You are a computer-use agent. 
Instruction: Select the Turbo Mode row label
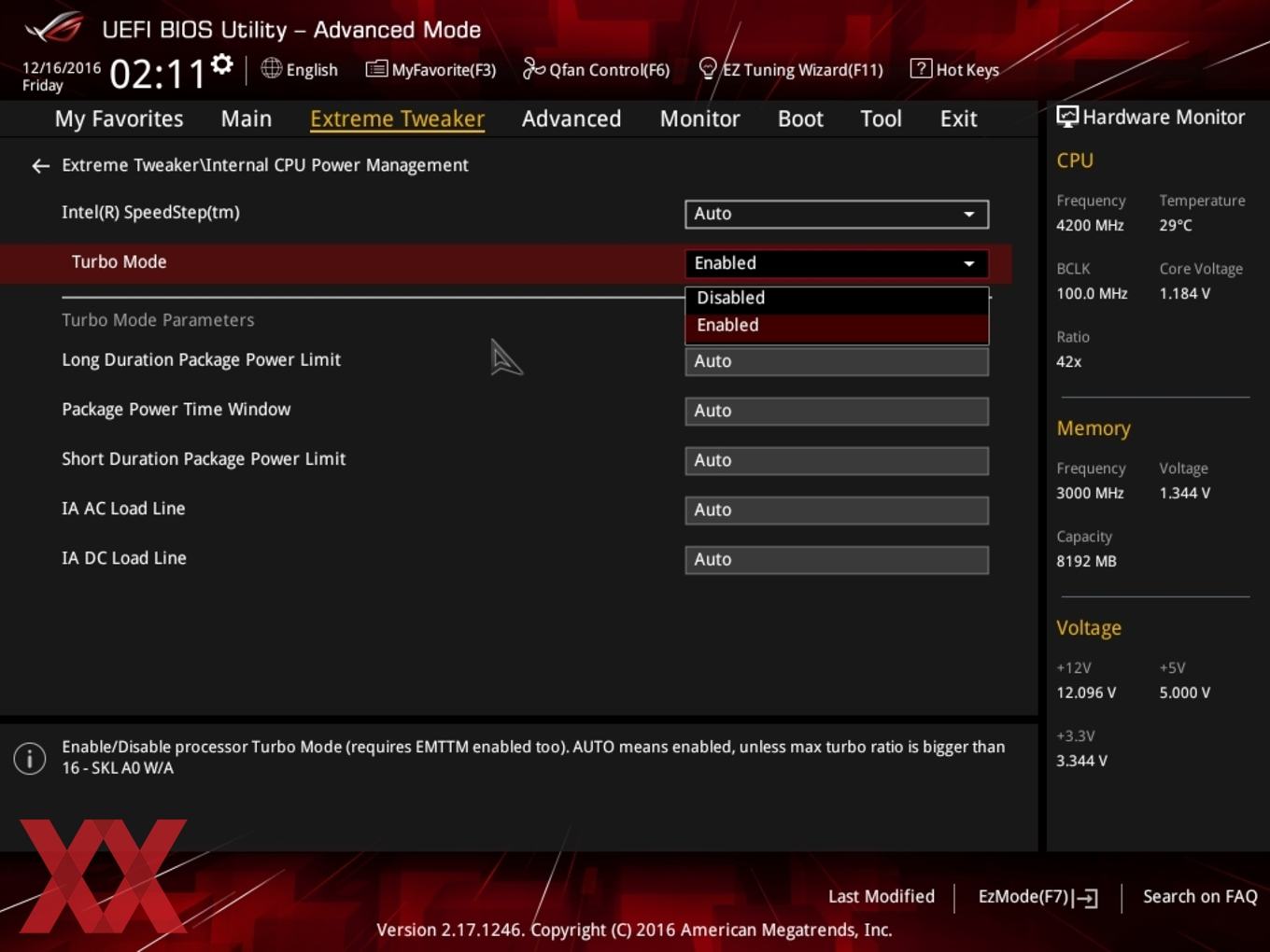tap(120, 262)
